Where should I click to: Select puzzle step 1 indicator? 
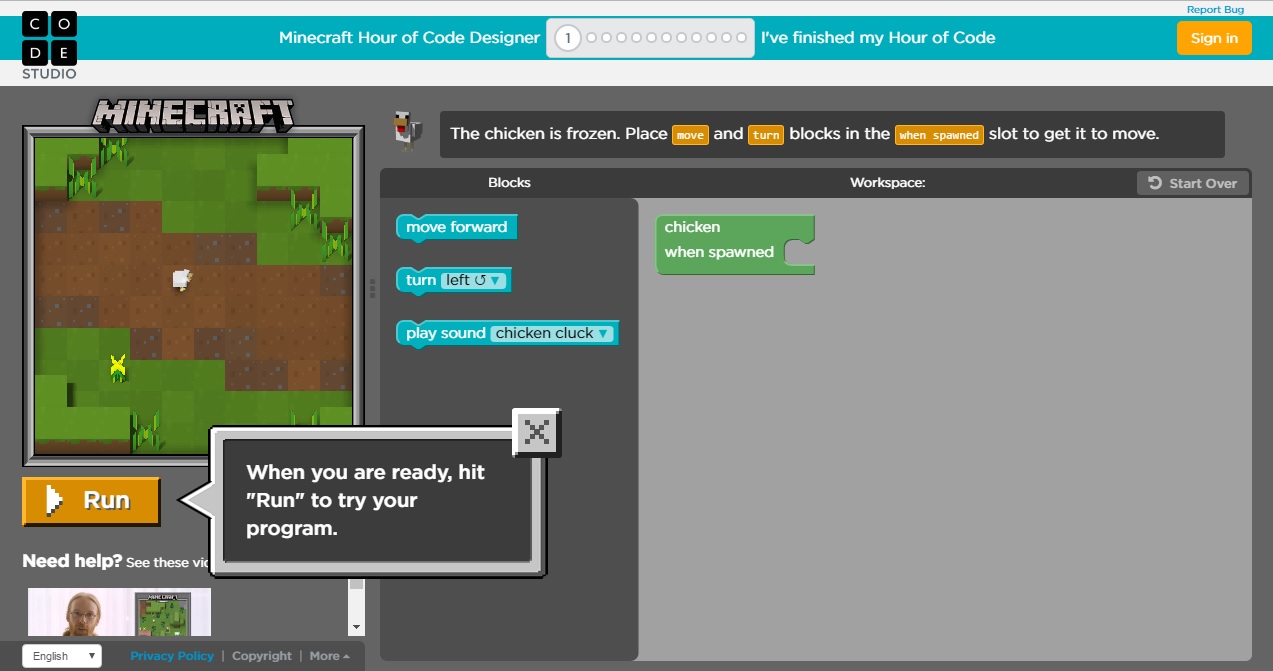pos(567,37)
